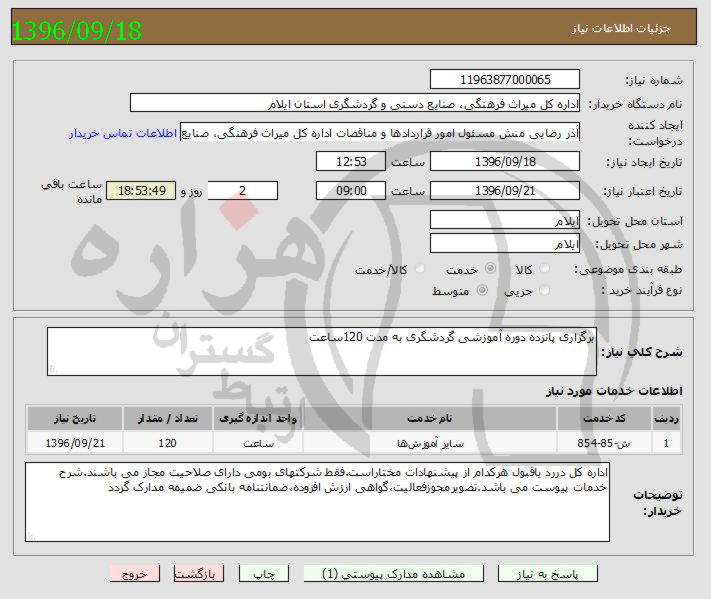Screen dimensions: 711x599
Task: Click the شماره نیاز field 11963877000065
Action: tap(505, 79)
